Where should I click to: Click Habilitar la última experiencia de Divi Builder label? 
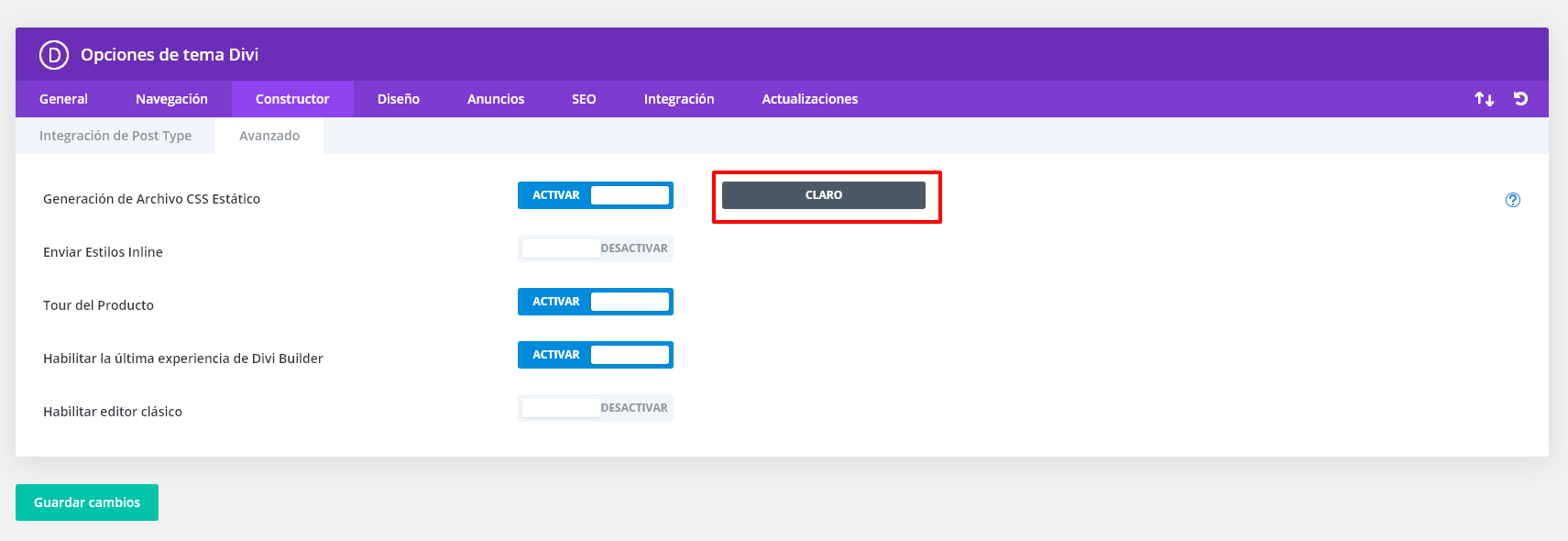click(x=183, y=359)
